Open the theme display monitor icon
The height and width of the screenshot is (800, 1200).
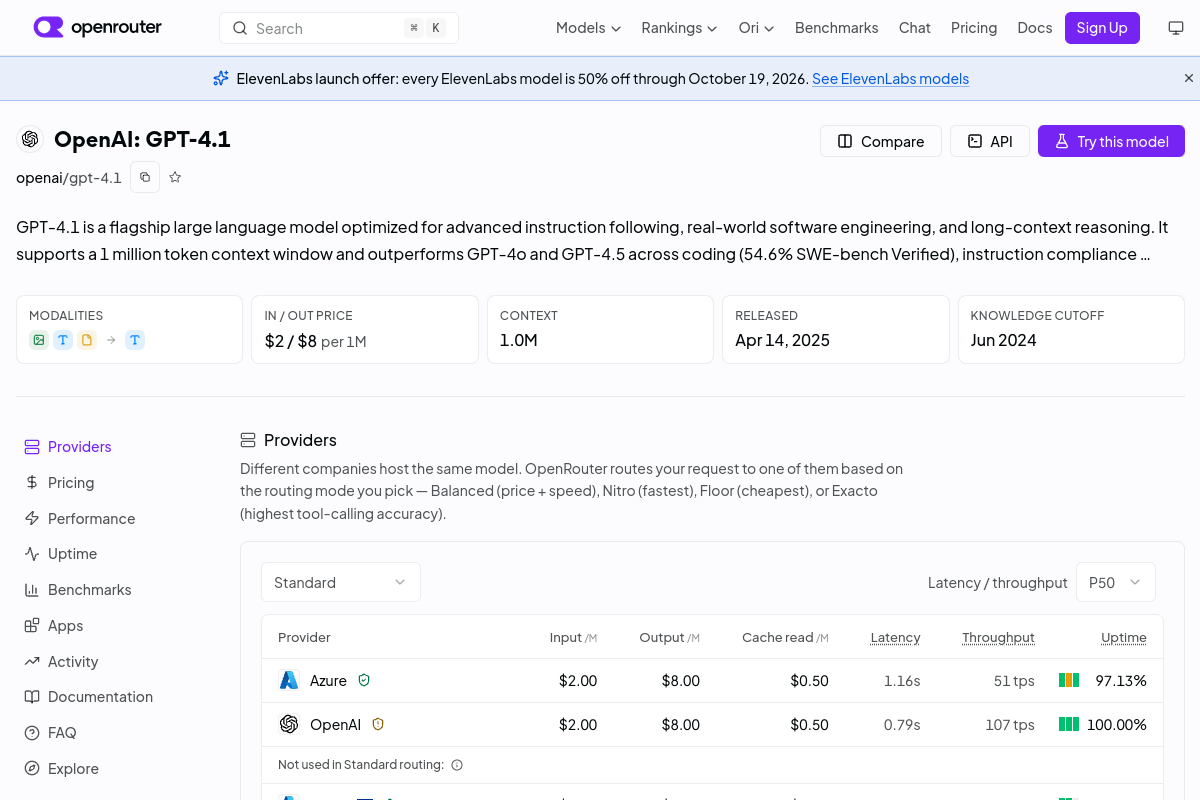click(x=1176, y=28)
